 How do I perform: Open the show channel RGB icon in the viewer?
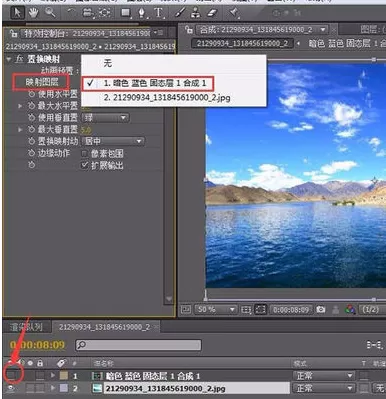pyautogui.click(x=350, y=309)
